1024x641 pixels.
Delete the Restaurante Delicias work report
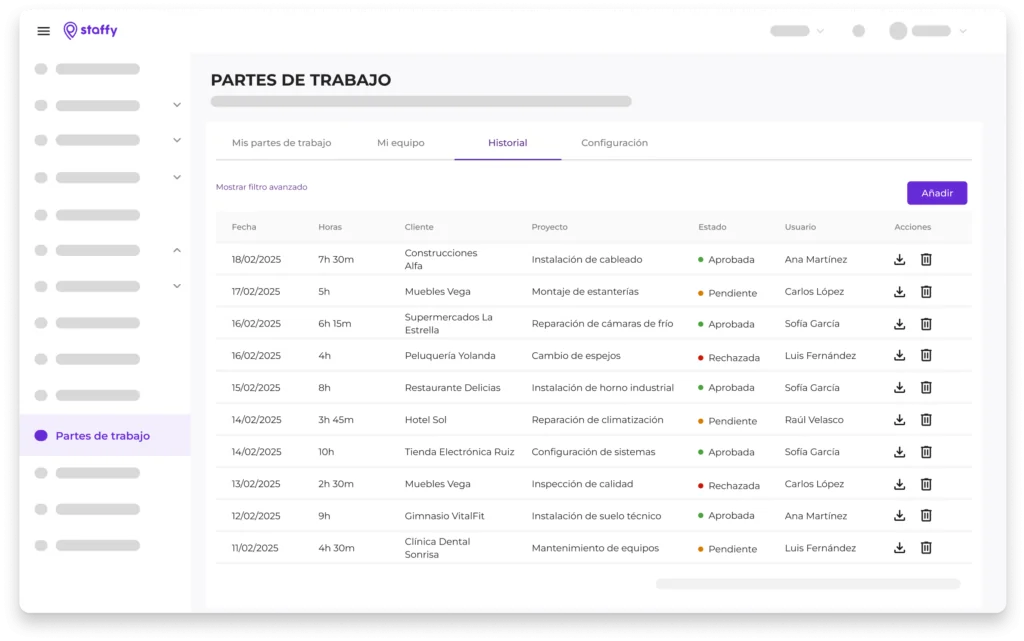926,387
